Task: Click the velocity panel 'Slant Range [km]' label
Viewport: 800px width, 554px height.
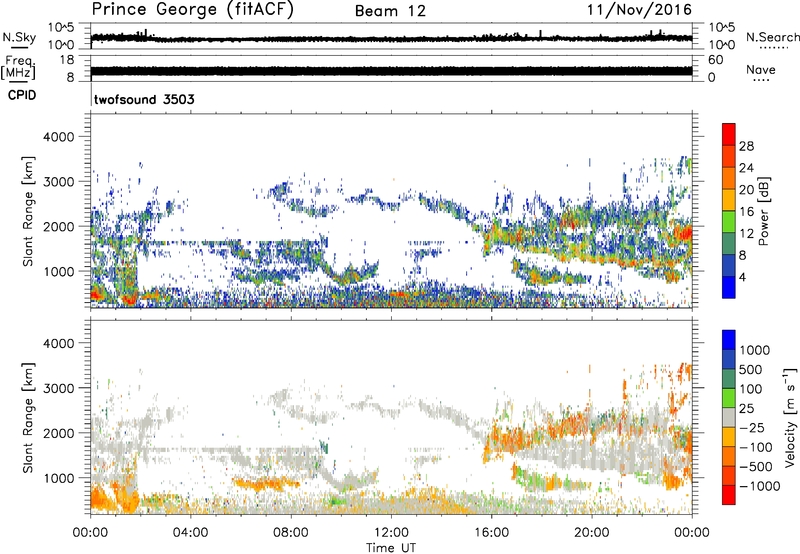Action: pyautogui.click(x=28, y=417)
